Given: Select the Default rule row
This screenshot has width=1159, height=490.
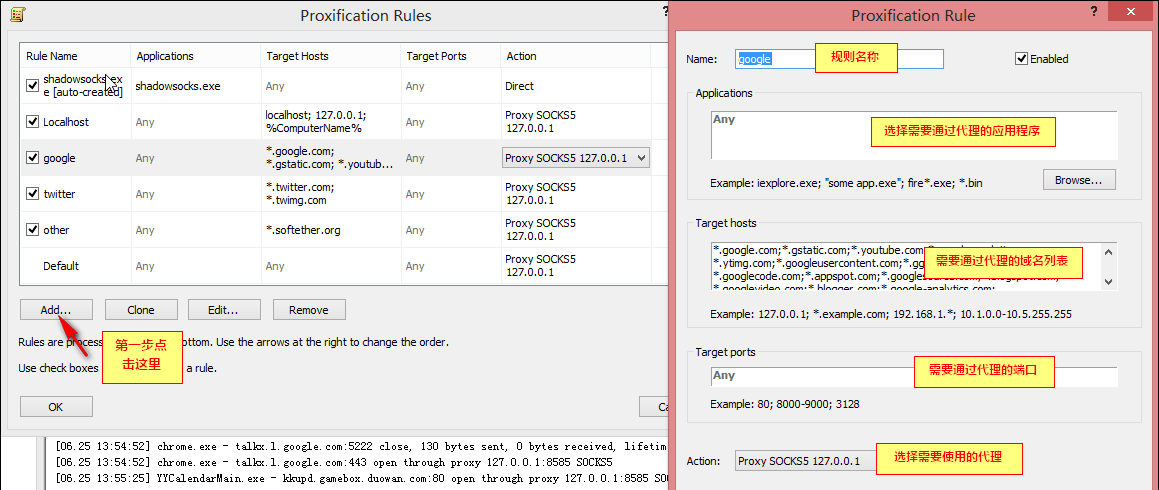Looking at the screenshot, I should 336,266.
